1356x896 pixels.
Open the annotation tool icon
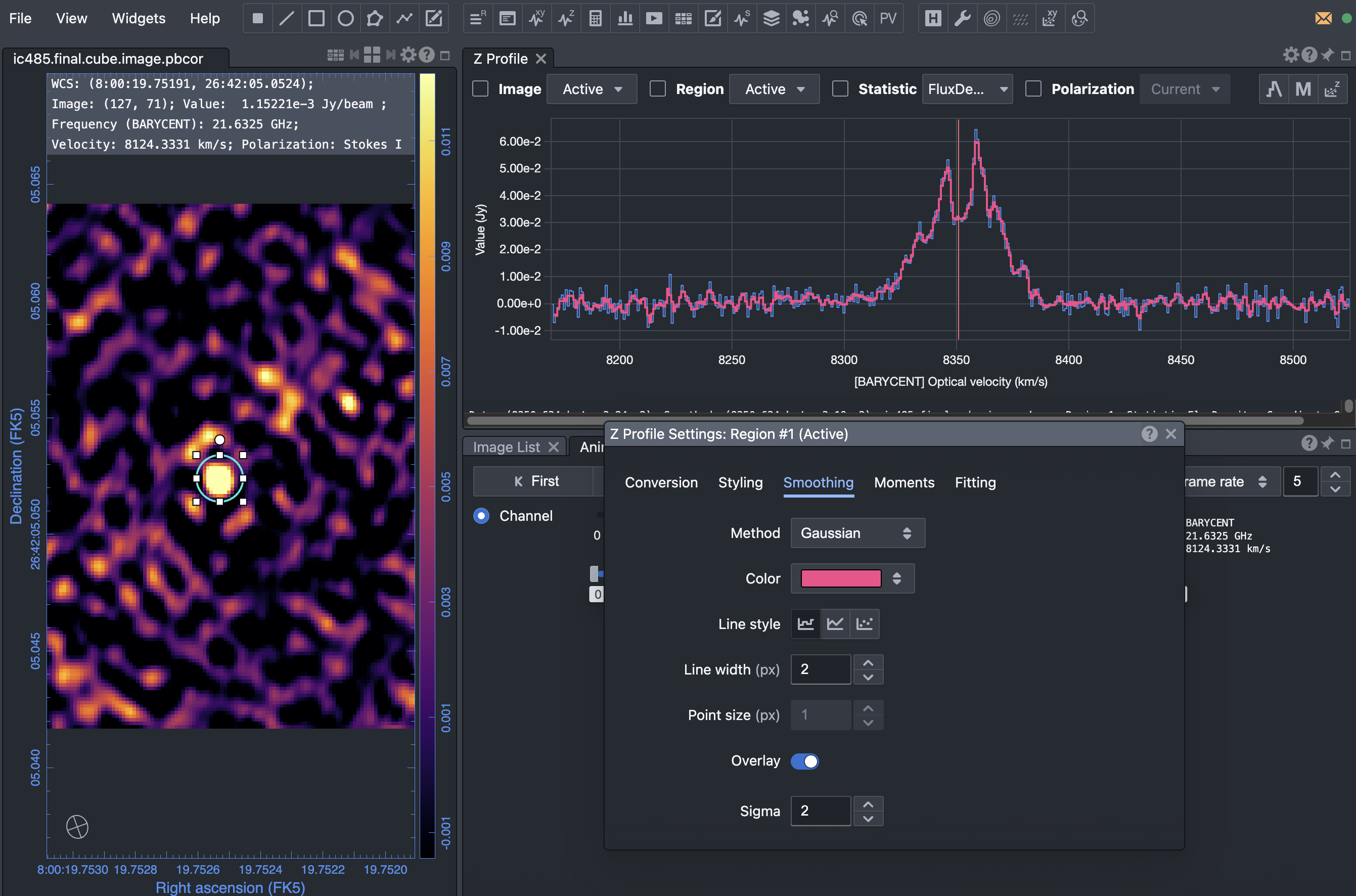pyautogui.click(x=434, y=18)
